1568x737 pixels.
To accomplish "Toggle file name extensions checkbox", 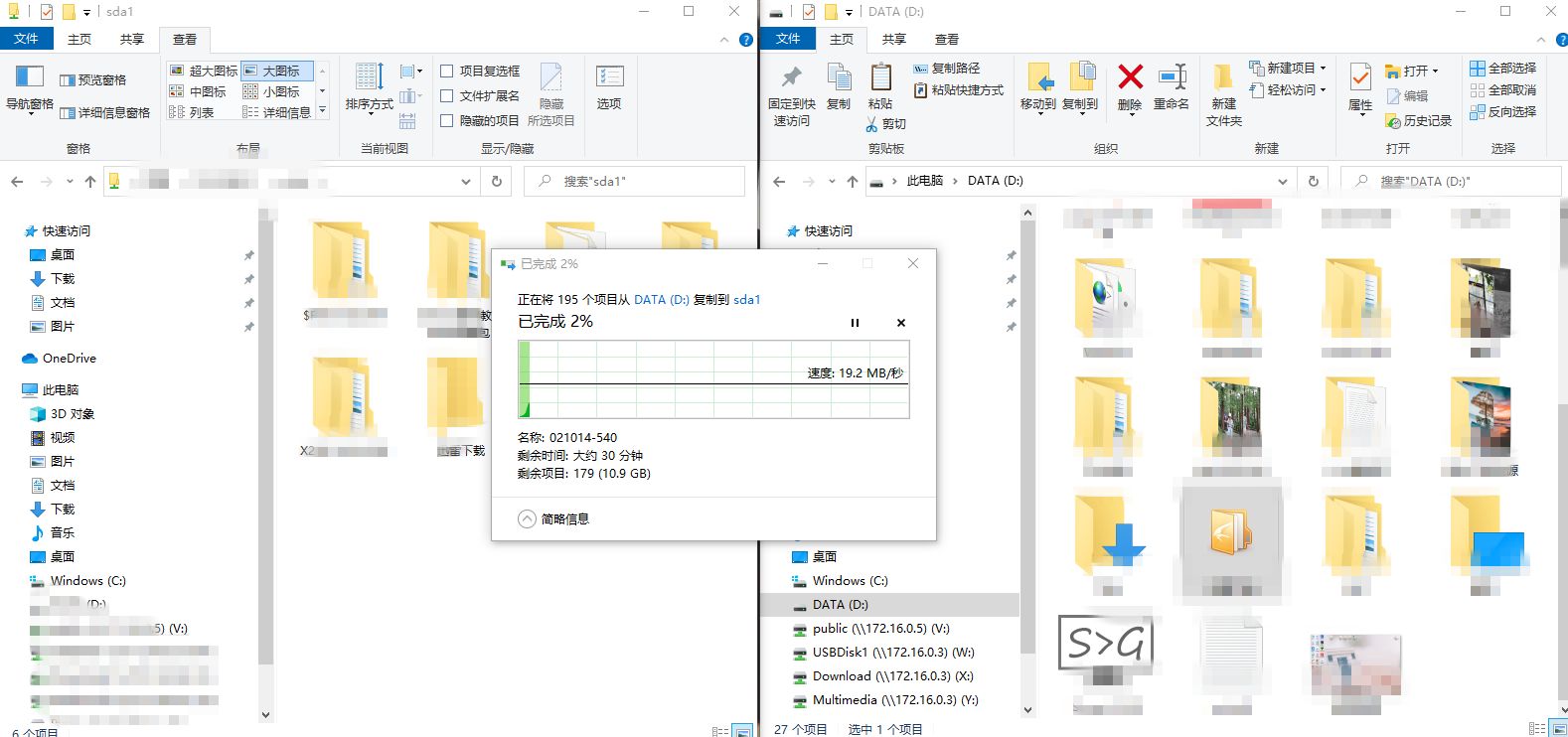I will [447, 96].
